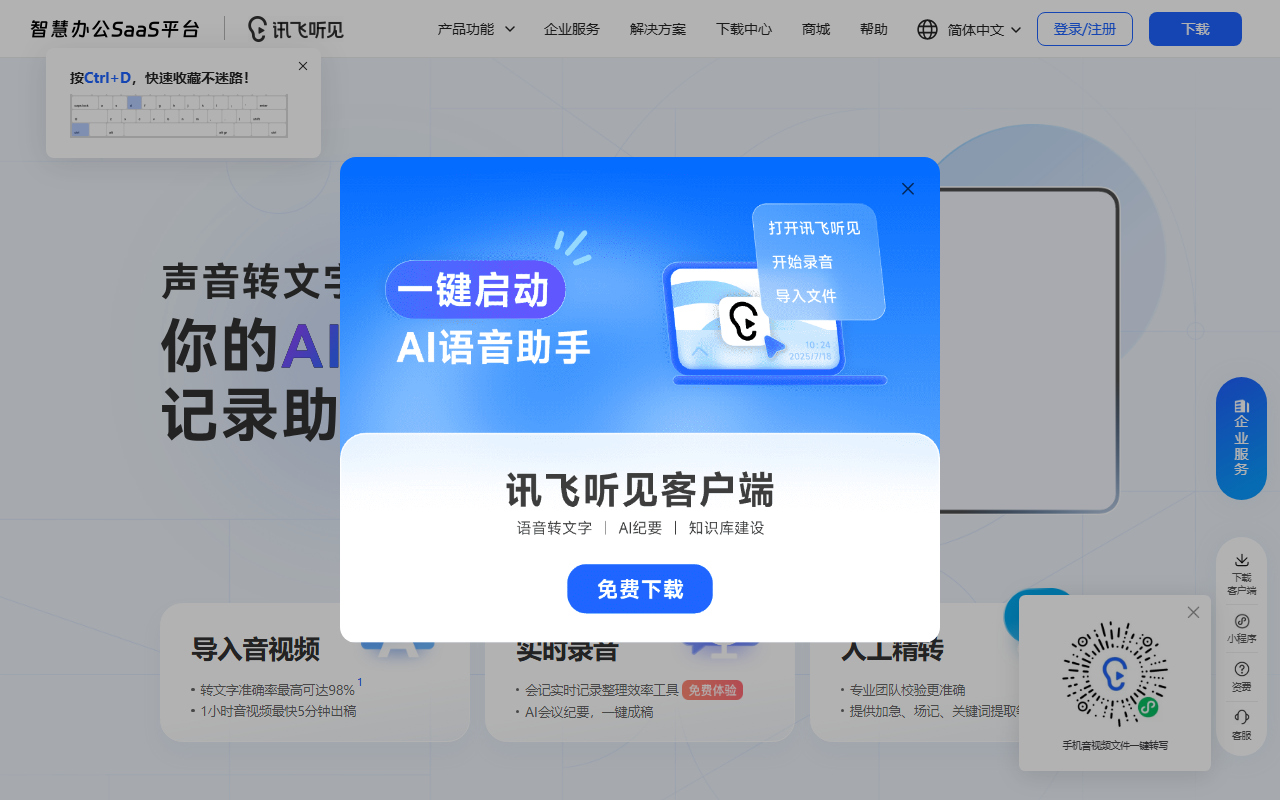Open 下载中心 from the top navigation
The height and width of the screenshot is (800, 1280).
[744, 29]
